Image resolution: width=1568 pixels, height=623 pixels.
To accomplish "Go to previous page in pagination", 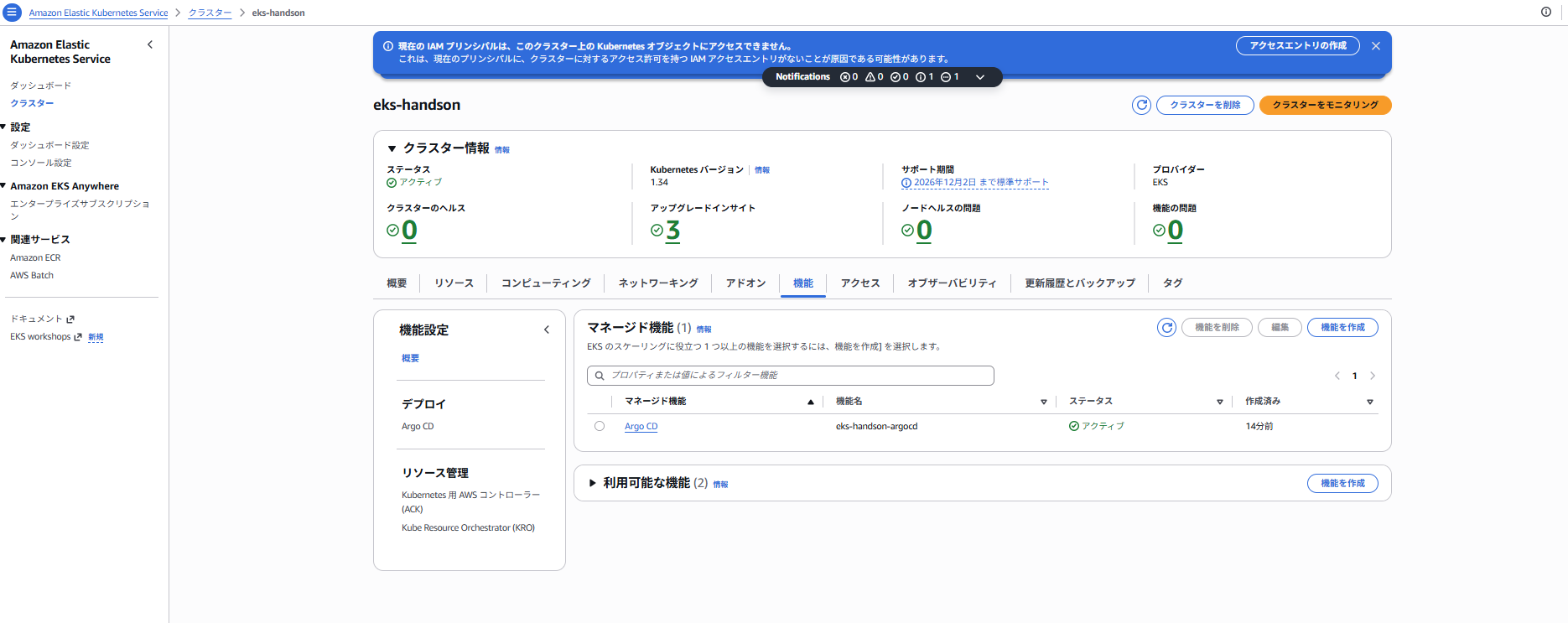I will tap(1337, 376).
